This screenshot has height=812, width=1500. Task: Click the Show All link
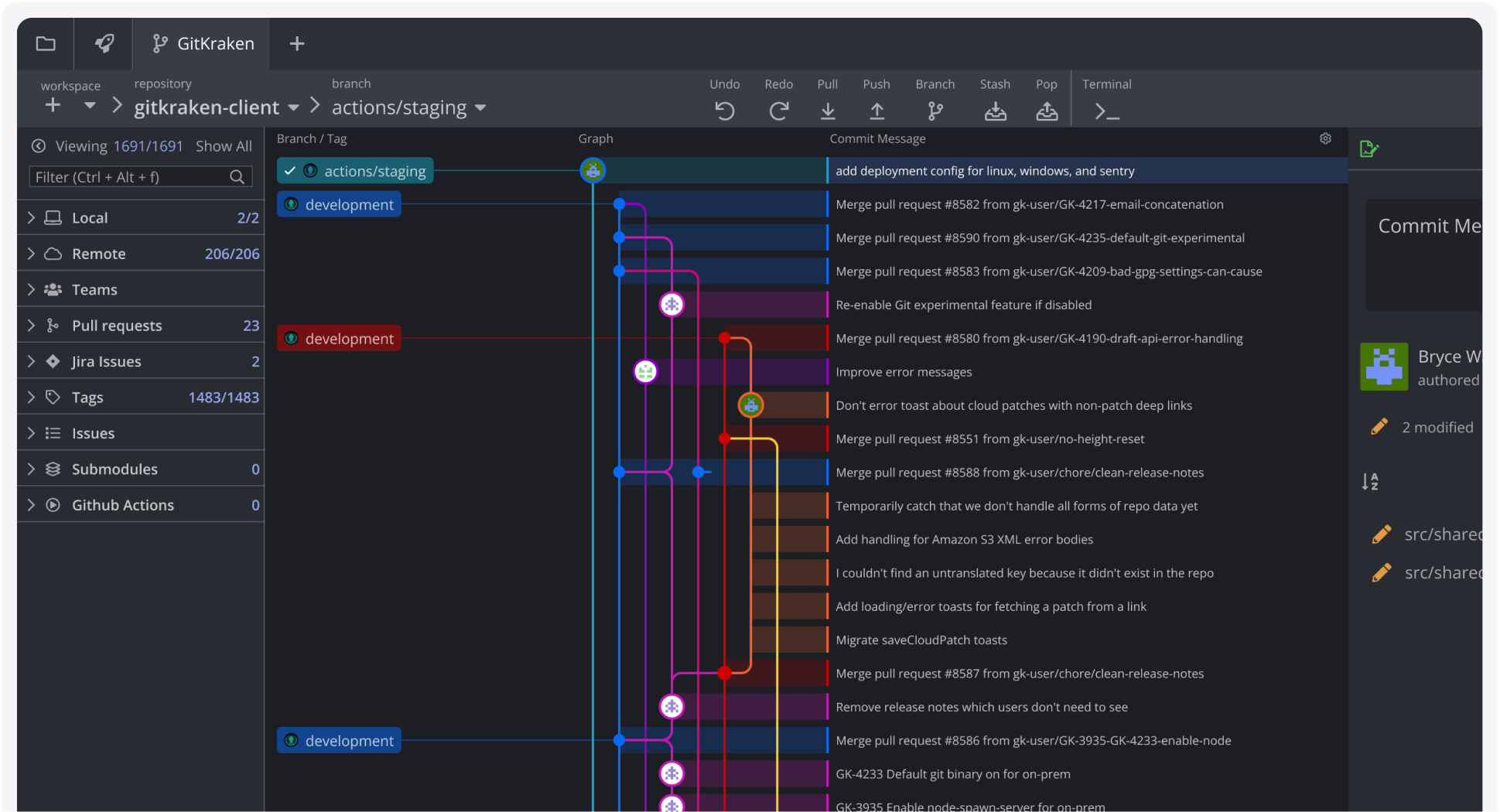click(224, 146)
